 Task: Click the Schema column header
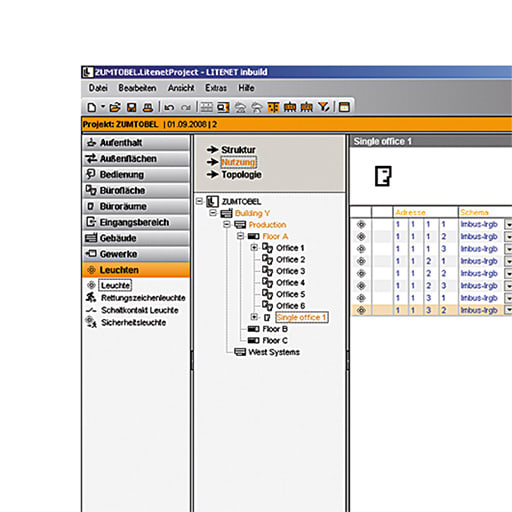coord(485,212)
